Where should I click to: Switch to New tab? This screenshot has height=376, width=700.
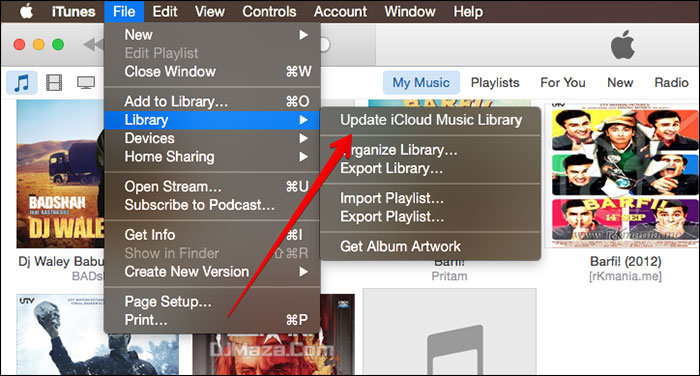point(620,83)
